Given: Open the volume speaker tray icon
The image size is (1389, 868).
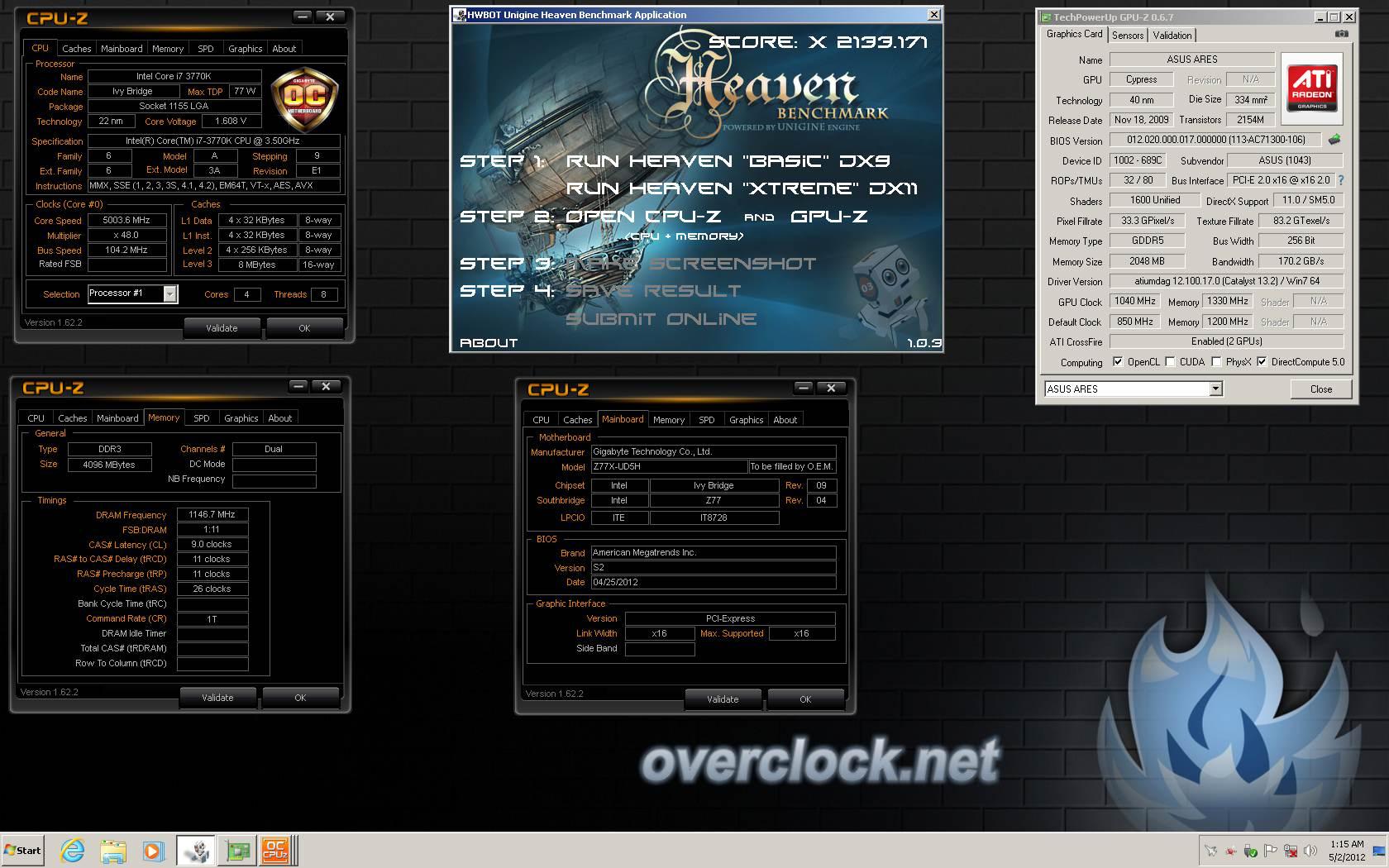Looking at the screenshot, I should [1310, 851].
